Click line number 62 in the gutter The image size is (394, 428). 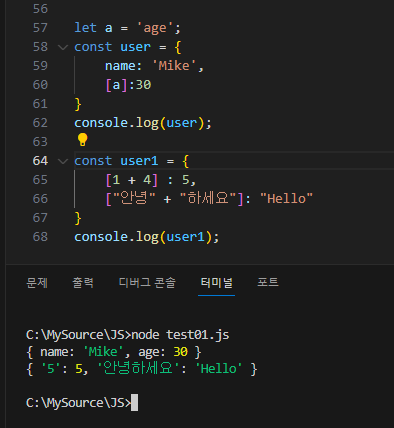pos(40,123)
